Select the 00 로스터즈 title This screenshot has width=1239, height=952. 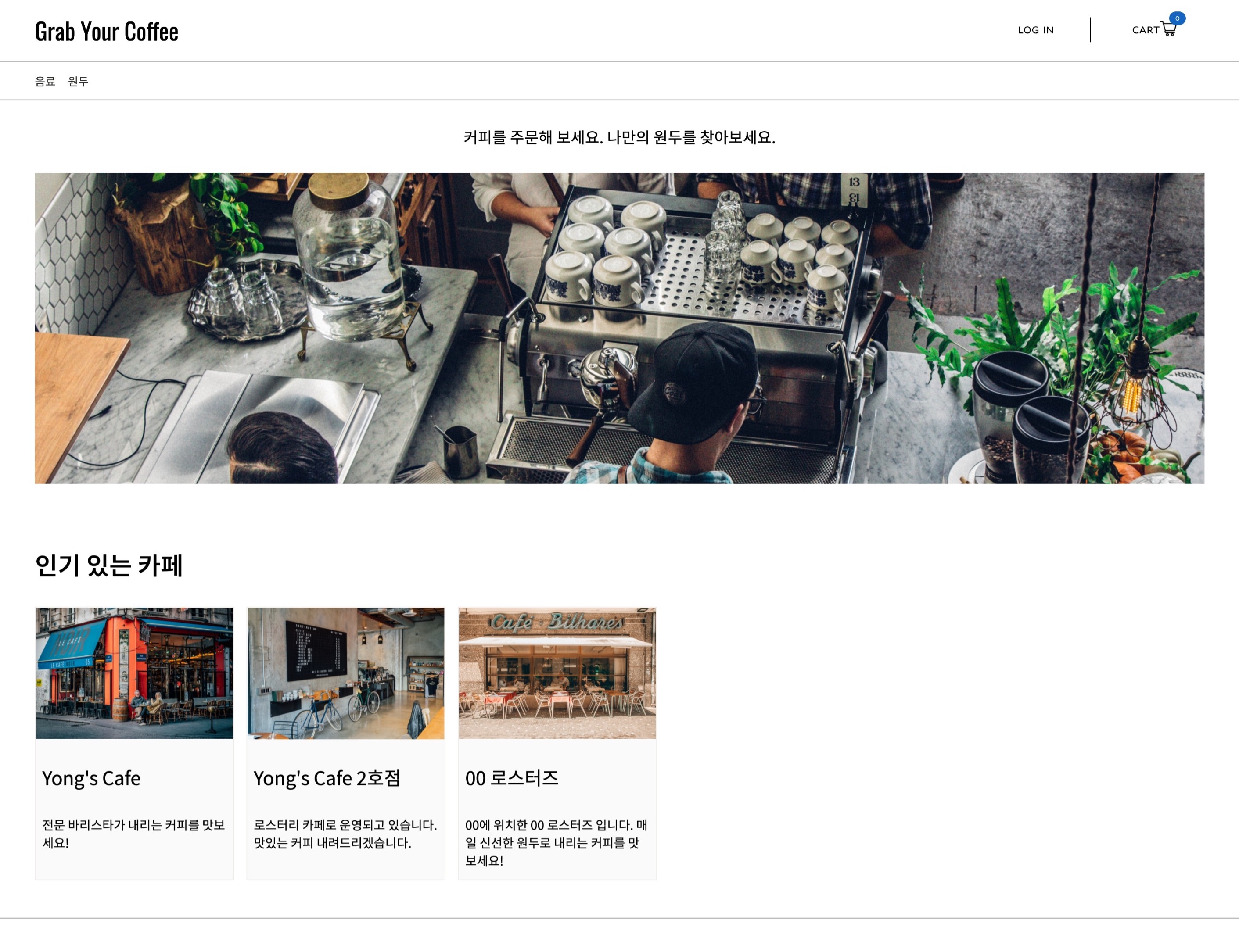point(512,778)
